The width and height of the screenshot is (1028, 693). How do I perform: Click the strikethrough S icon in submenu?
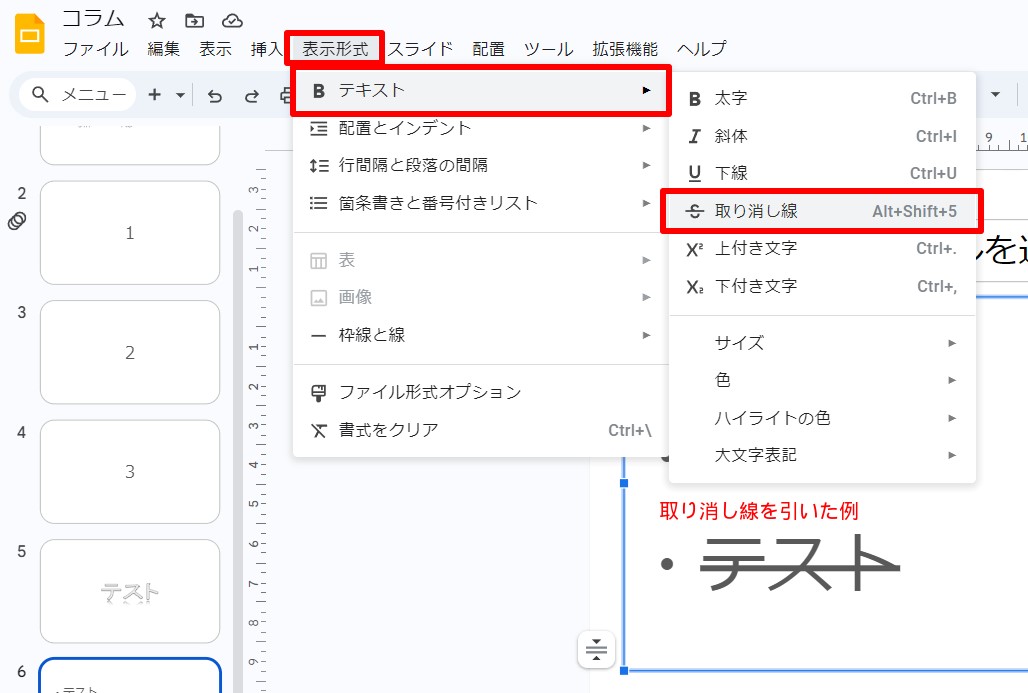694,211
